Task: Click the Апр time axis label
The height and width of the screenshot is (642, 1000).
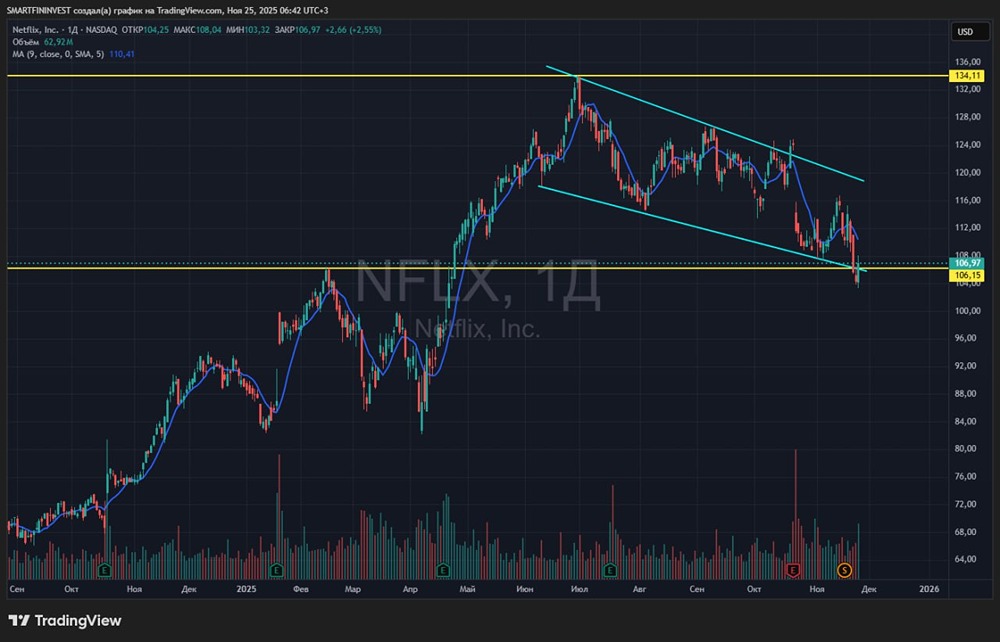Action: click(x=410, y=589)
